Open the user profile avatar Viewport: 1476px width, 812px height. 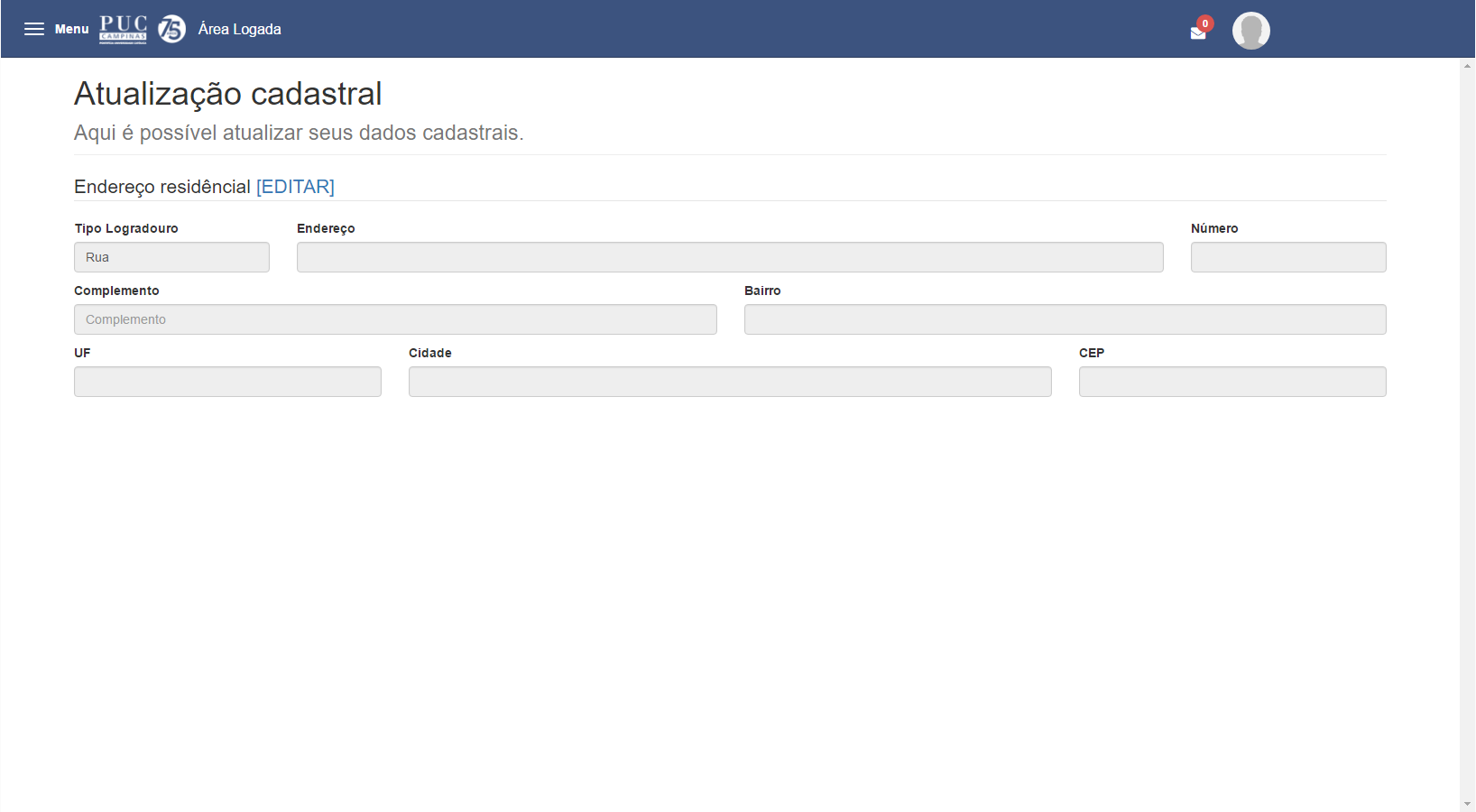pyautogui.click(x=1251, y=31)
